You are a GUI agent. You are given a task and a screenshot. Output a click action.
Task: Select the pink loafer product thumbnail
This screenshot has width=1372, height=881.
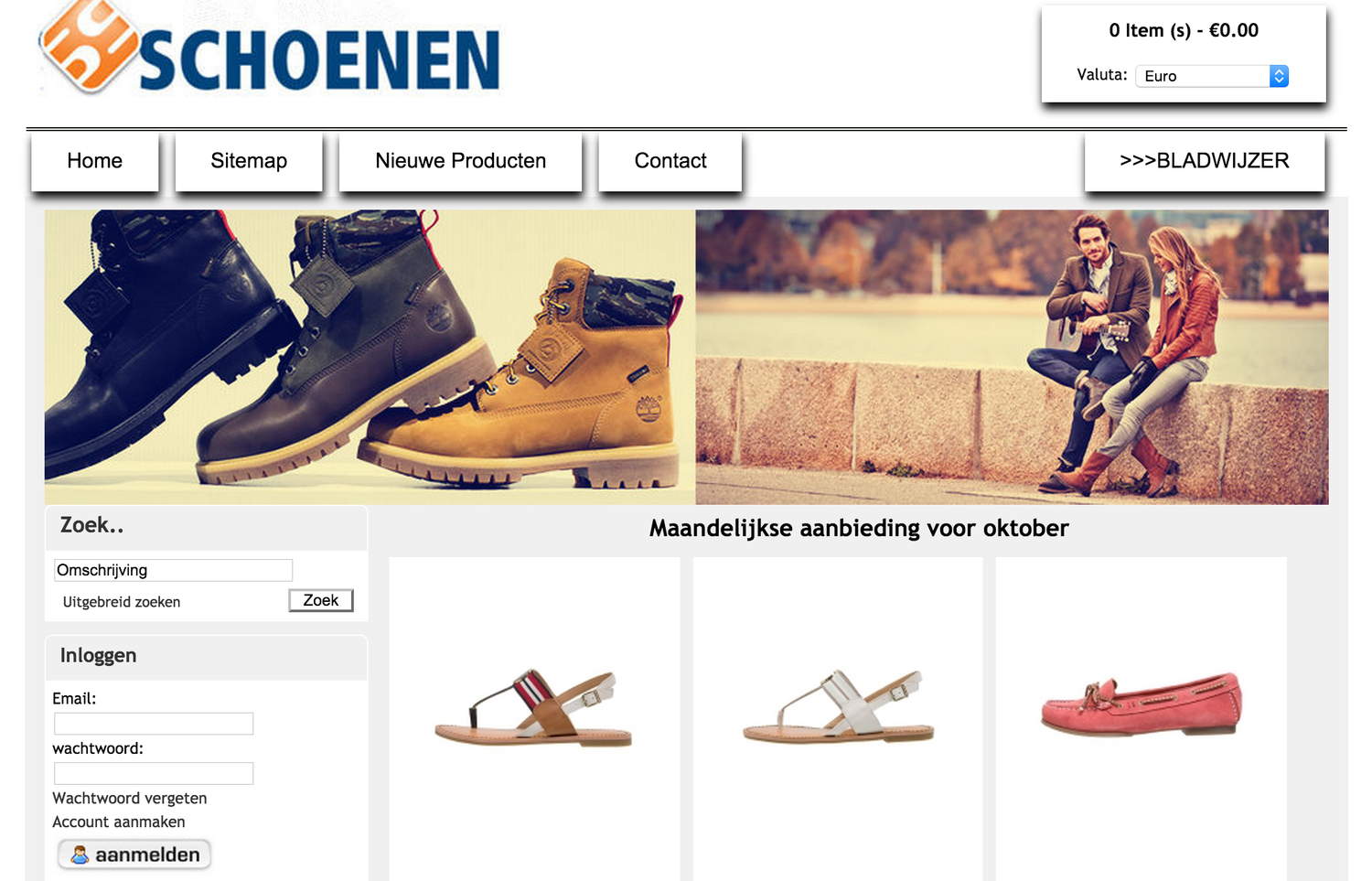pos(1141,704)
